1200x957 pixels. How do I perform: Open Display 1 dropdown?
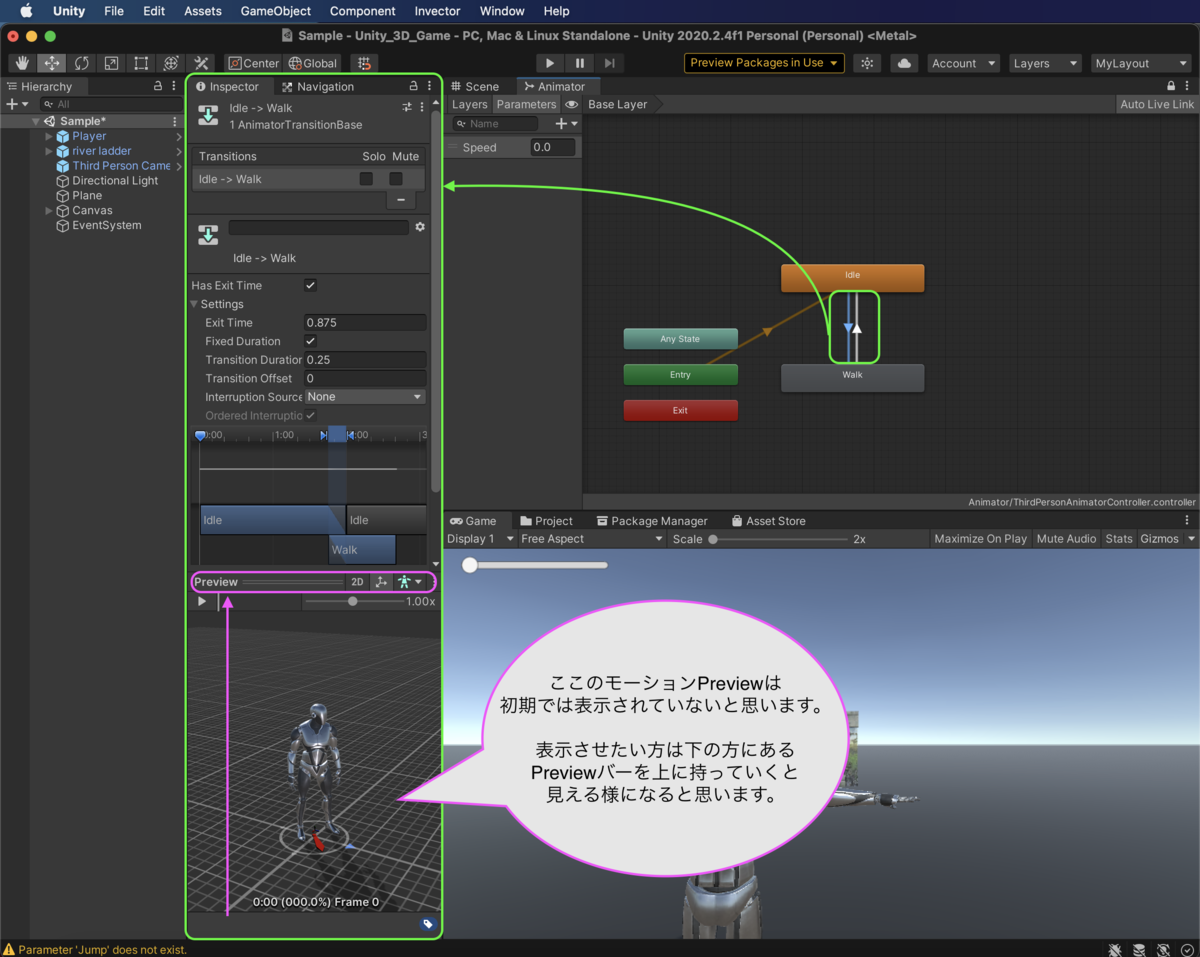pos(480,539)
